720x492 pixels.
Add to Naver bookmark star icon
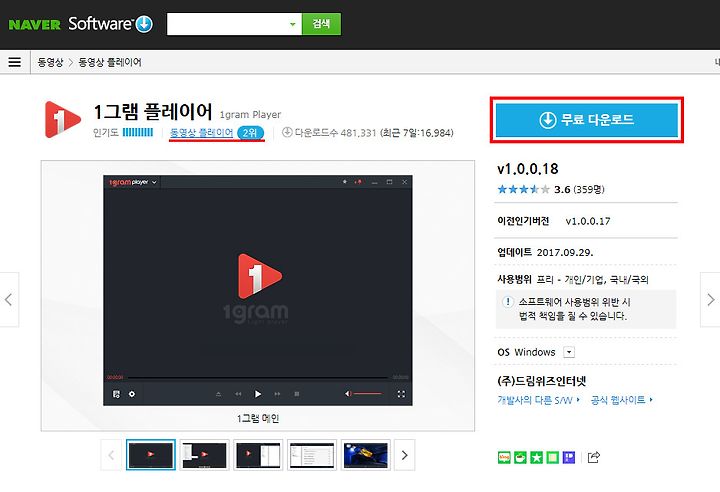click(x=536, y=458)
